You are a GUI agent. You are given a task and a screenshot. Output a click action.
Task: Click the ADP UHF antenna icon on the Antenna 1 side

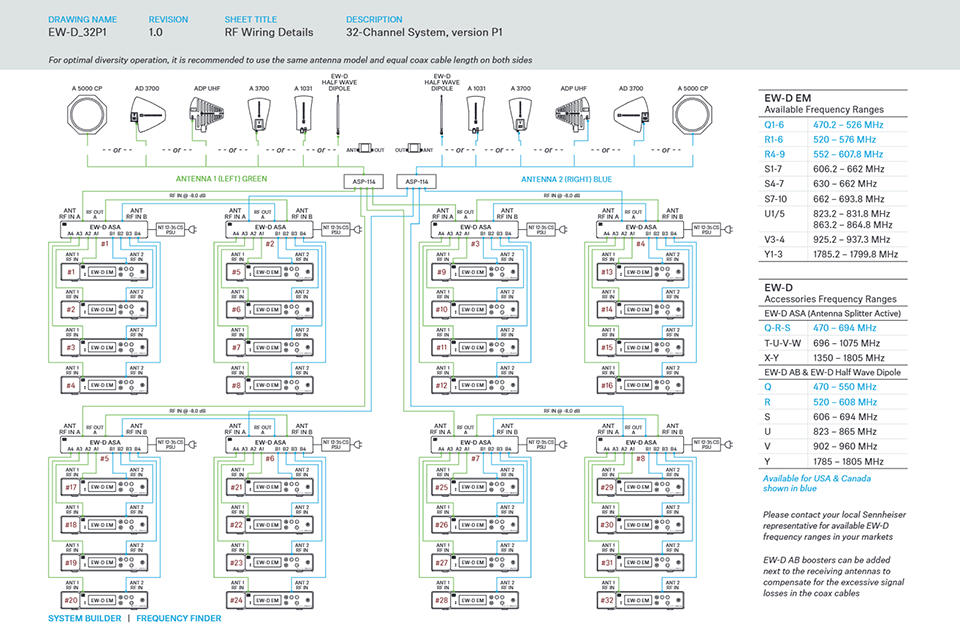[x=206, y=115]
